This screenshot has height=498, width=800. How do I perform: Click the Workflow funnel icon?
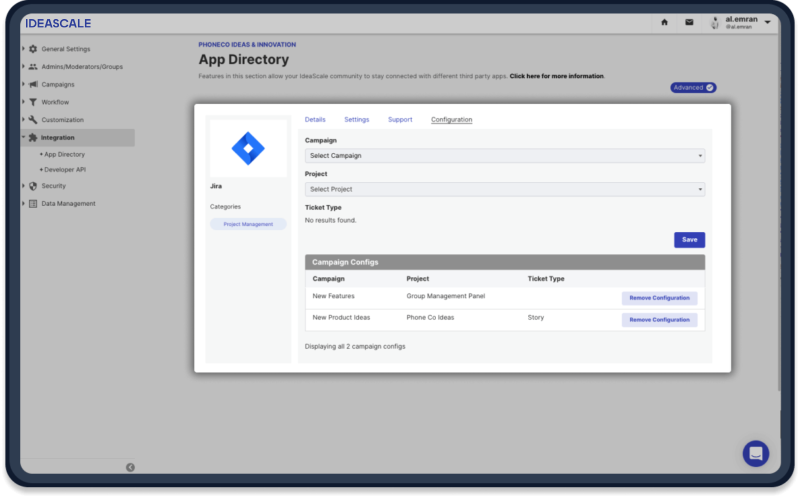pyautogui.click(x=33, y=102)
